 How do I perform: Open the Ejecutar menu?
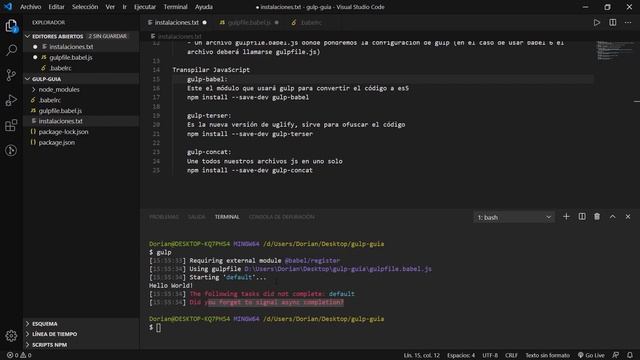point(145,7)
